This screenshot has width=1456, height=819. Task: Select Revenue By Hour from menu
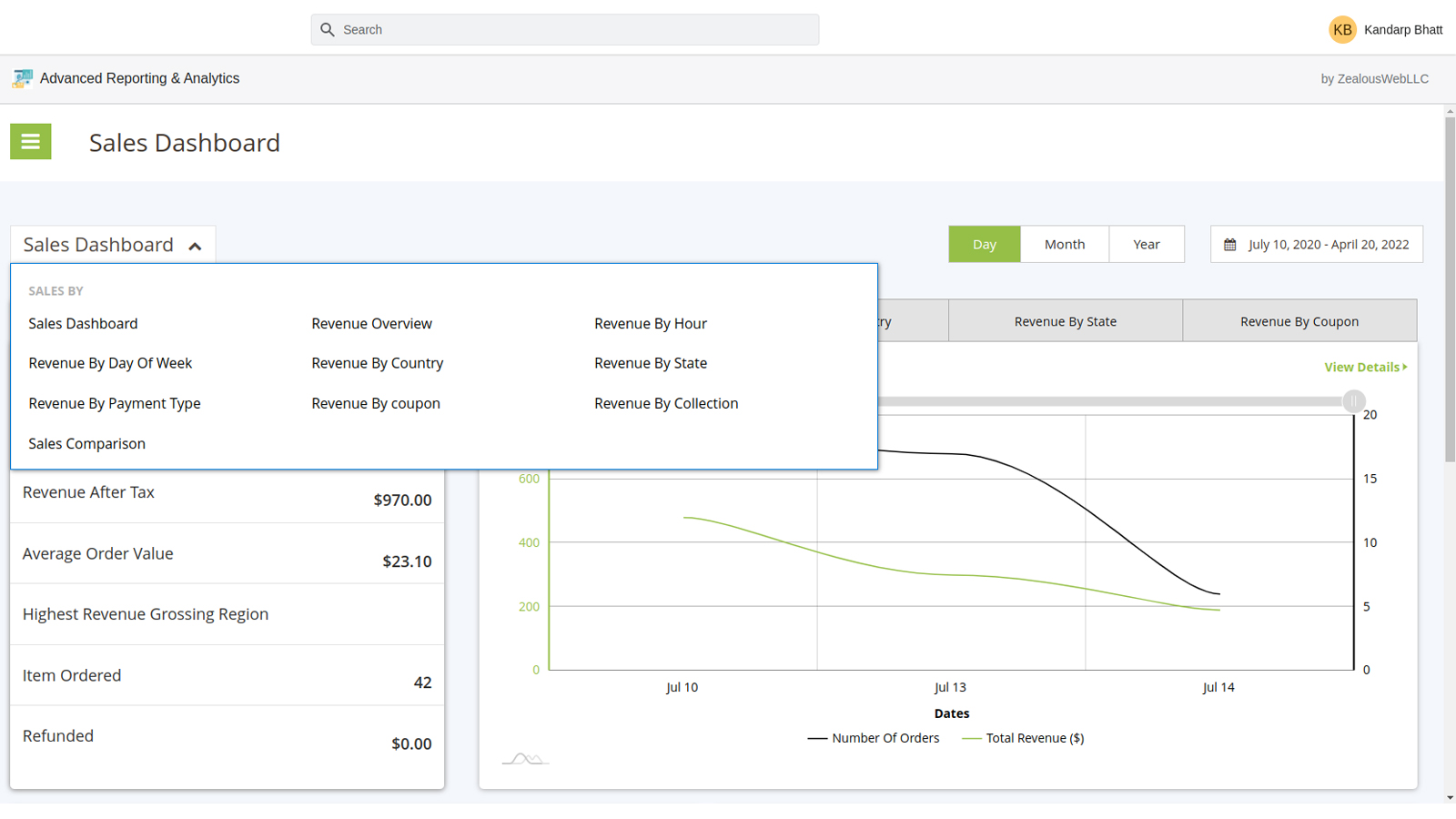click(650, 324)
